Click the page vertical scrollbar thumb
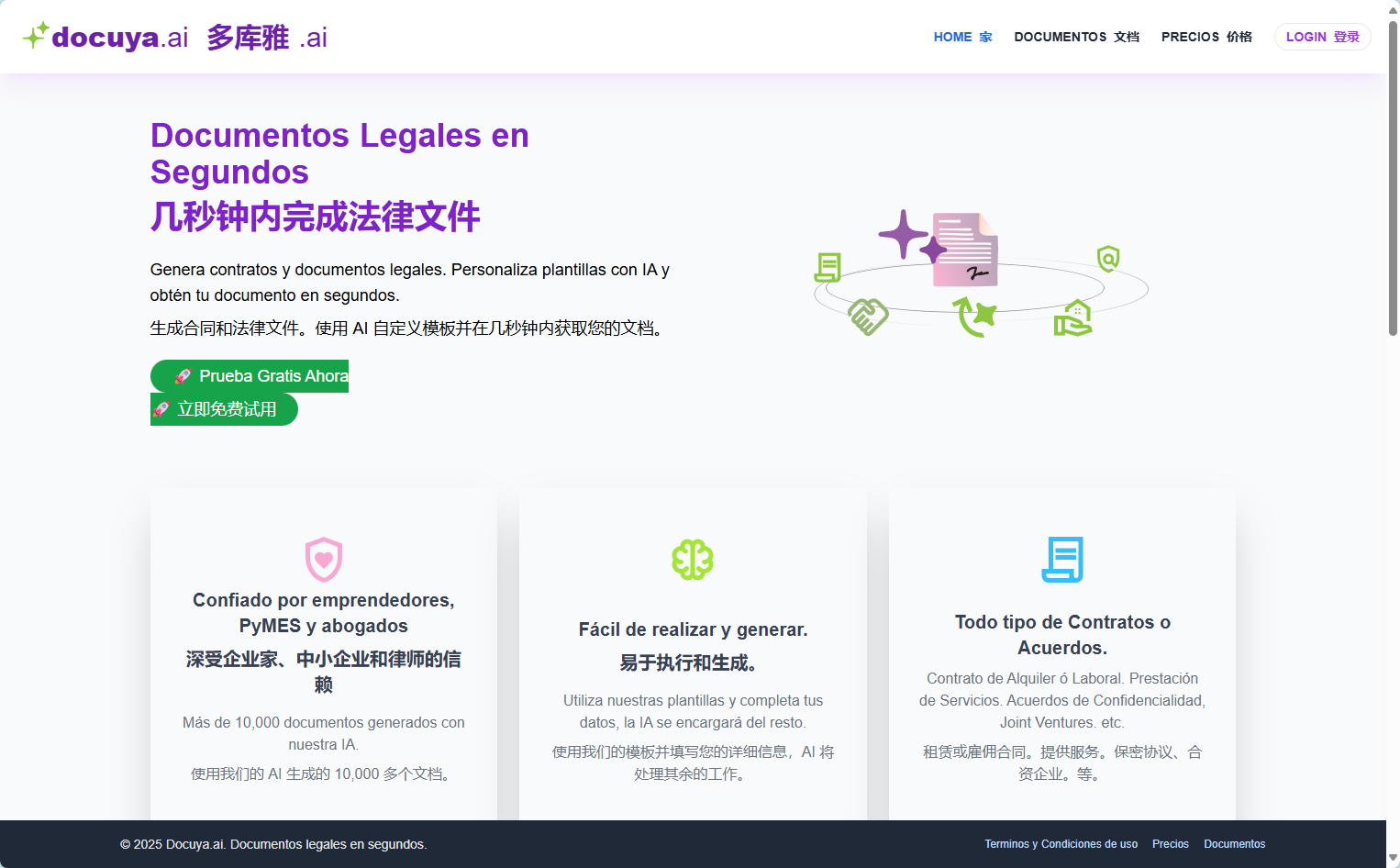 (1393, 178)
